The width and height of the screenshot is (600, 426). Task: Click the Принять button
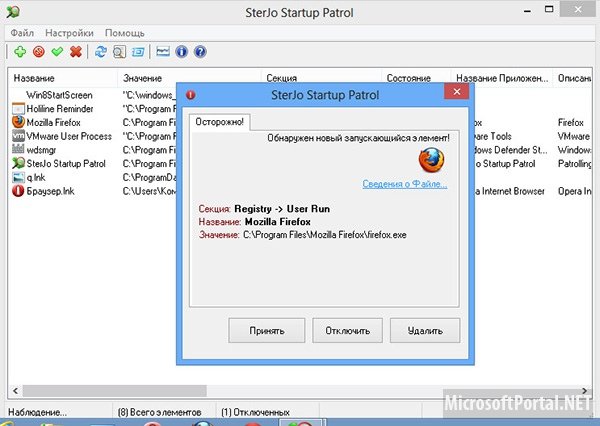267,330
